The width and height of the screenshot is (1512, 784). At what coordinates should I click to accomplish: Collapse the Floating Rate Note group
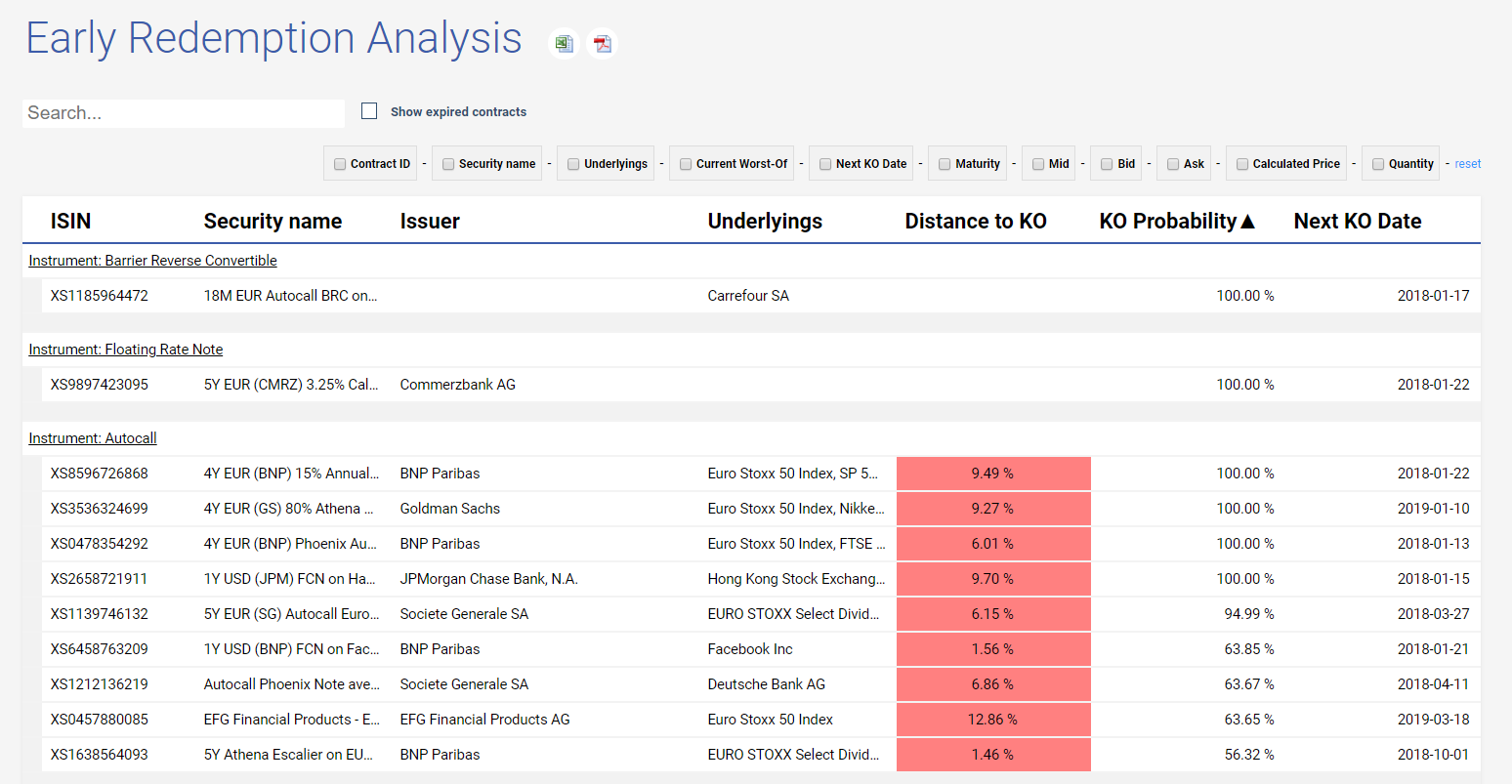pyautogui.click(x=125, y=350)
